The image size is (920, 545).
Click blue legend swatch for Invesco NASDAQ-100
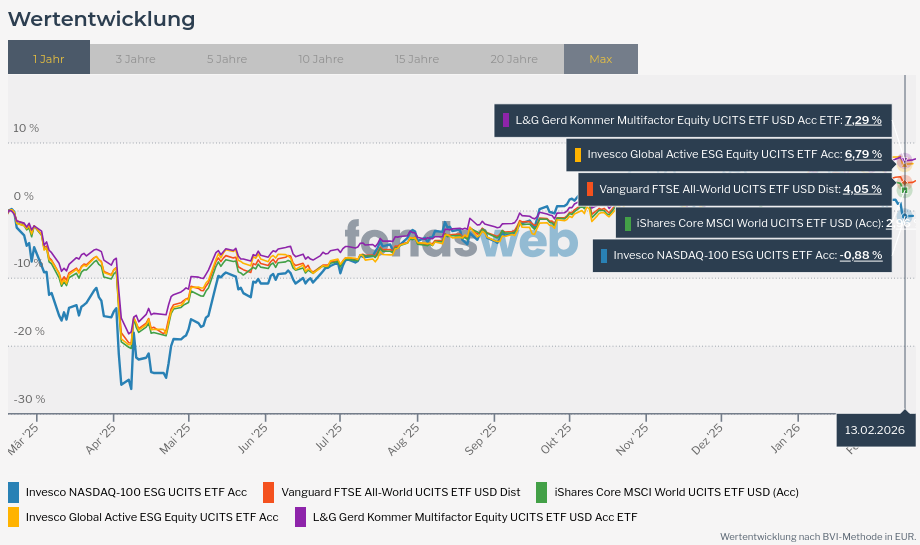[13, 492]
